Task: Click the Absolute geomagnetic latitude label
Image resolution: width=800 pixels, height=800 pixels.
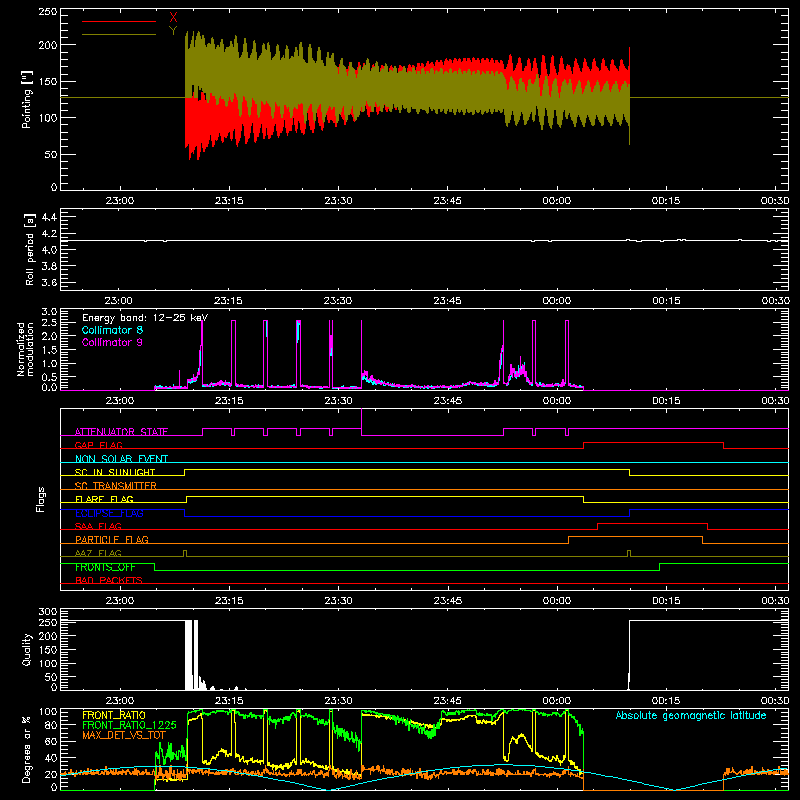Action: point(691,715)
